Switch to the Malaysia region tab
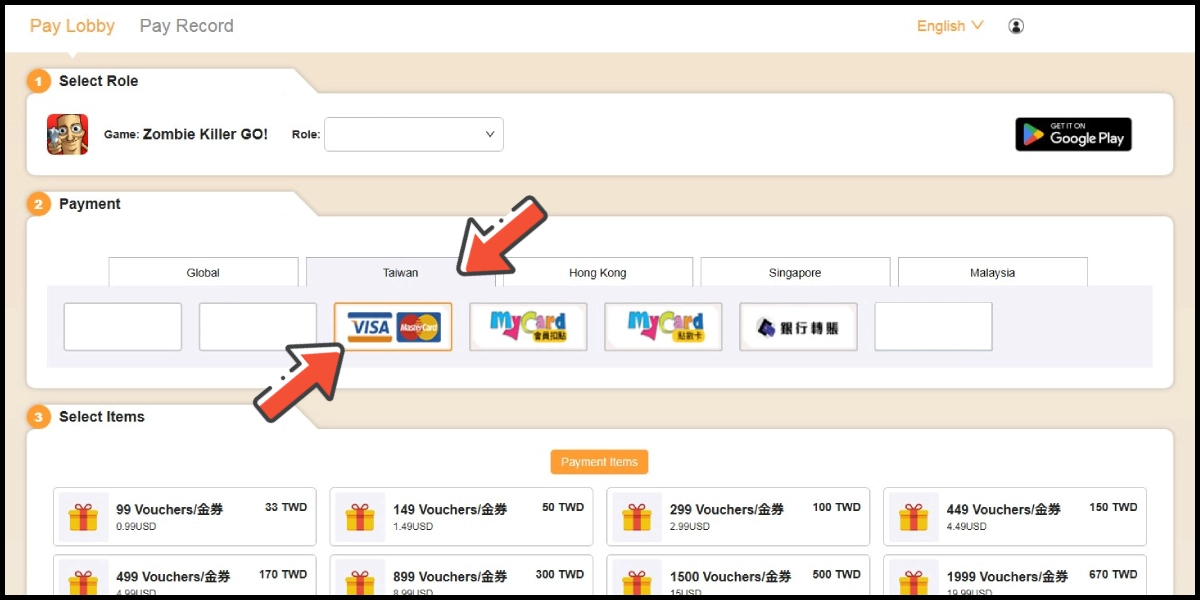 point(992,272)
